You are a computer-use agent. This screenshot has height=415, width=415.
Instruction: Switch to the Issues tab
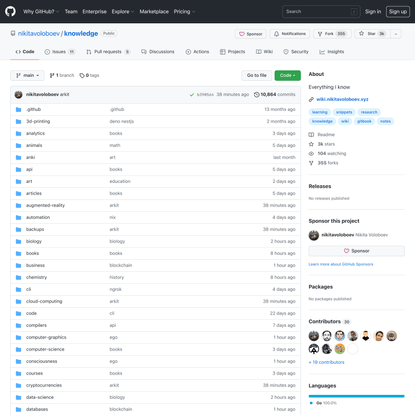click(x=60, y=52)
